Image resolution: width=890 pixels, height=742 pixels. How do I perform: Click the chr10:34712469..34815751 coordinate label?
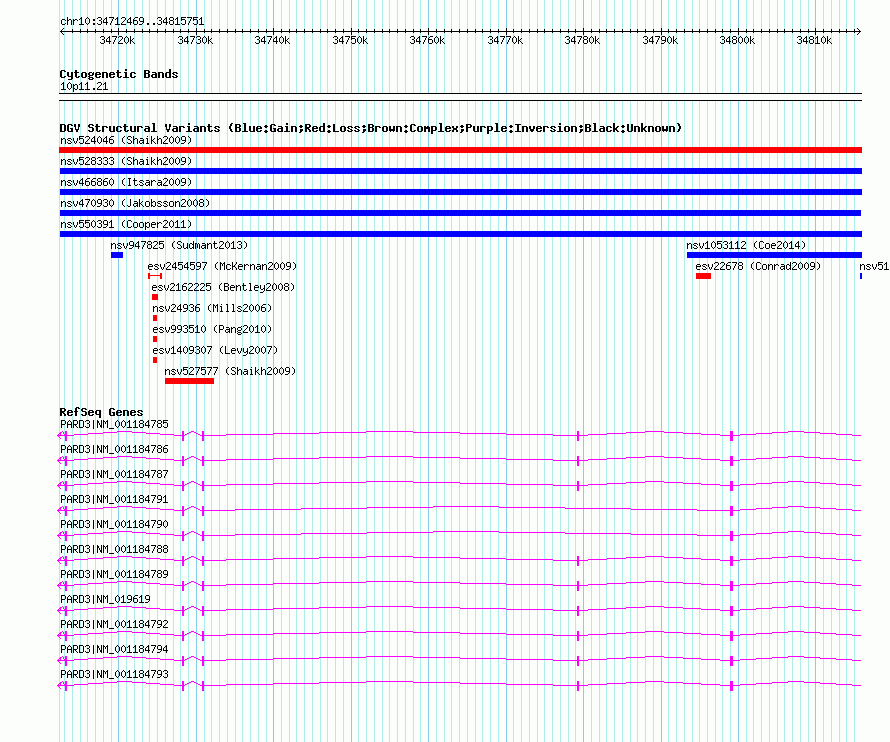[x=132, y=22]
